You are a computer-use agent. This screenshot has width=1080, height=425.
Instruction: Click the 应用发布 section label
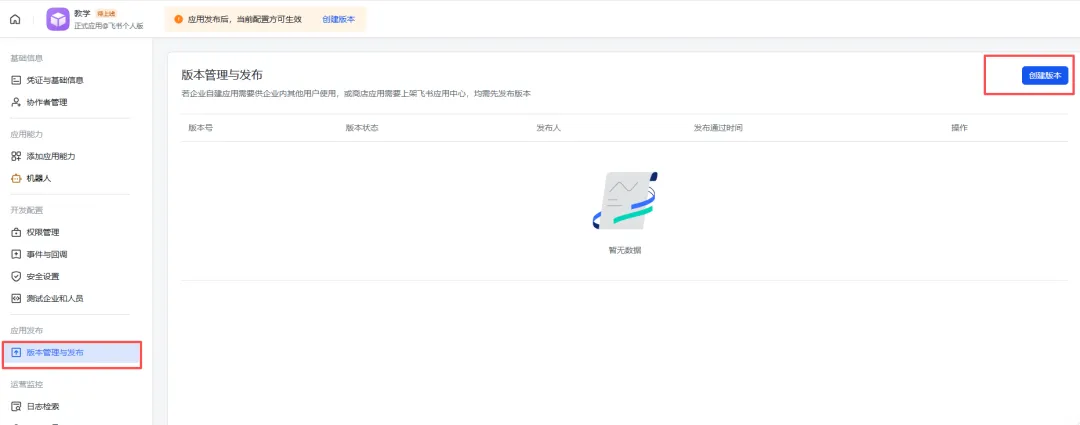[x=27, y=331]
